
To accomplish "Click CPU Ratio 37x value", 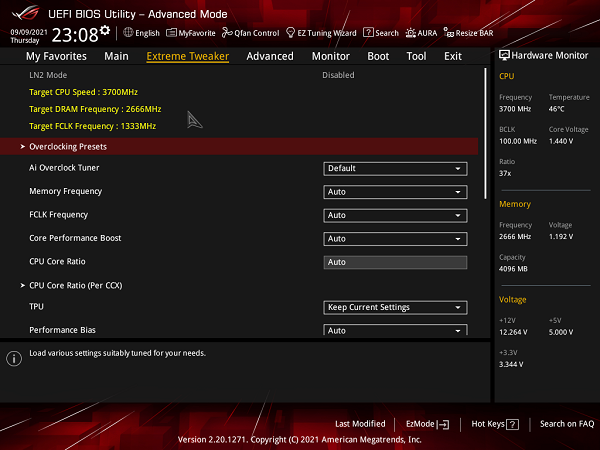I will click(505, 173).
